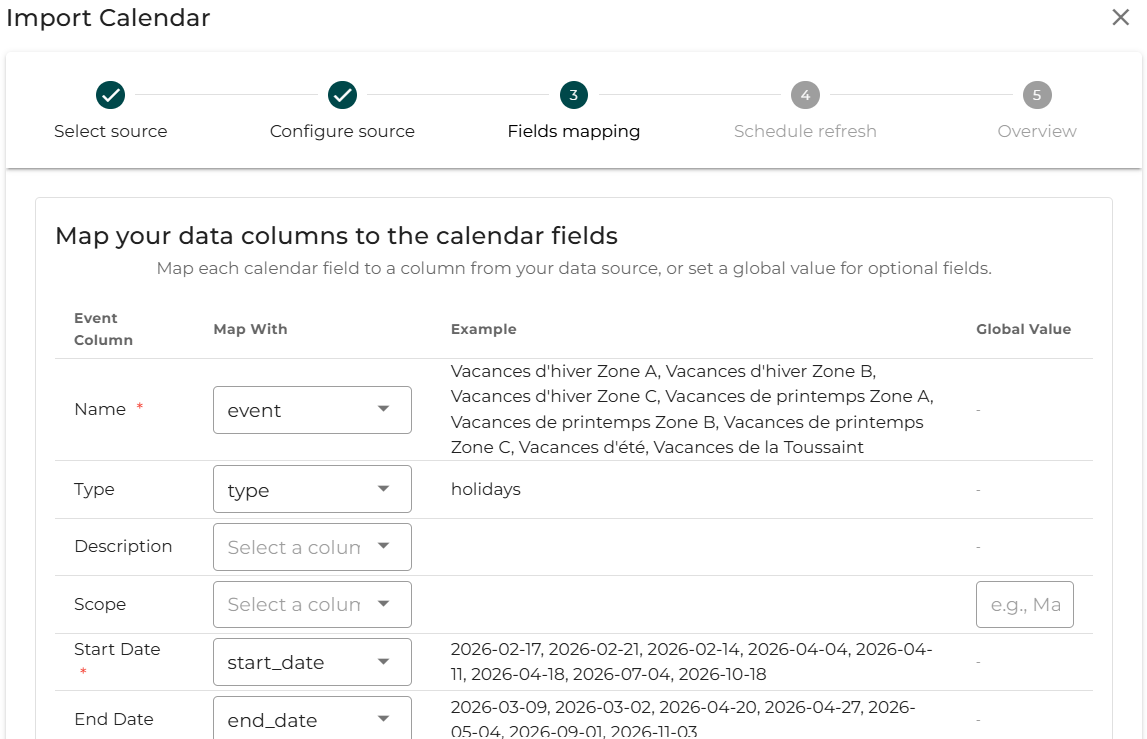The height and width of the screenshot is (739, 1147).
Task: Click the Select source completed checkmark icon
Action: pos(110,95)
